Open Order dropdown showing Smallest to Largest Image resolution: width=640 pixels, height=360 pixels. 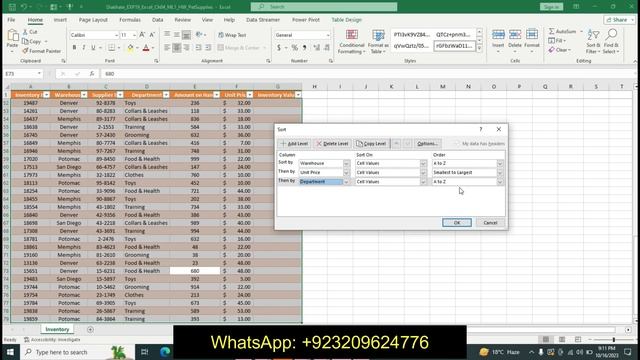tap(500, 173)
